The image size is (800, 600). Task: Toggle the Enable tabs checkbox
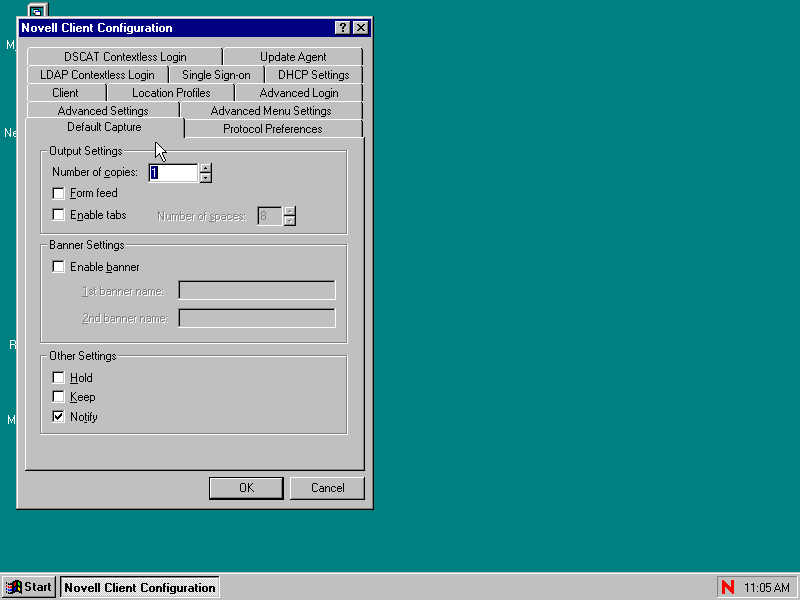point(59,215)
